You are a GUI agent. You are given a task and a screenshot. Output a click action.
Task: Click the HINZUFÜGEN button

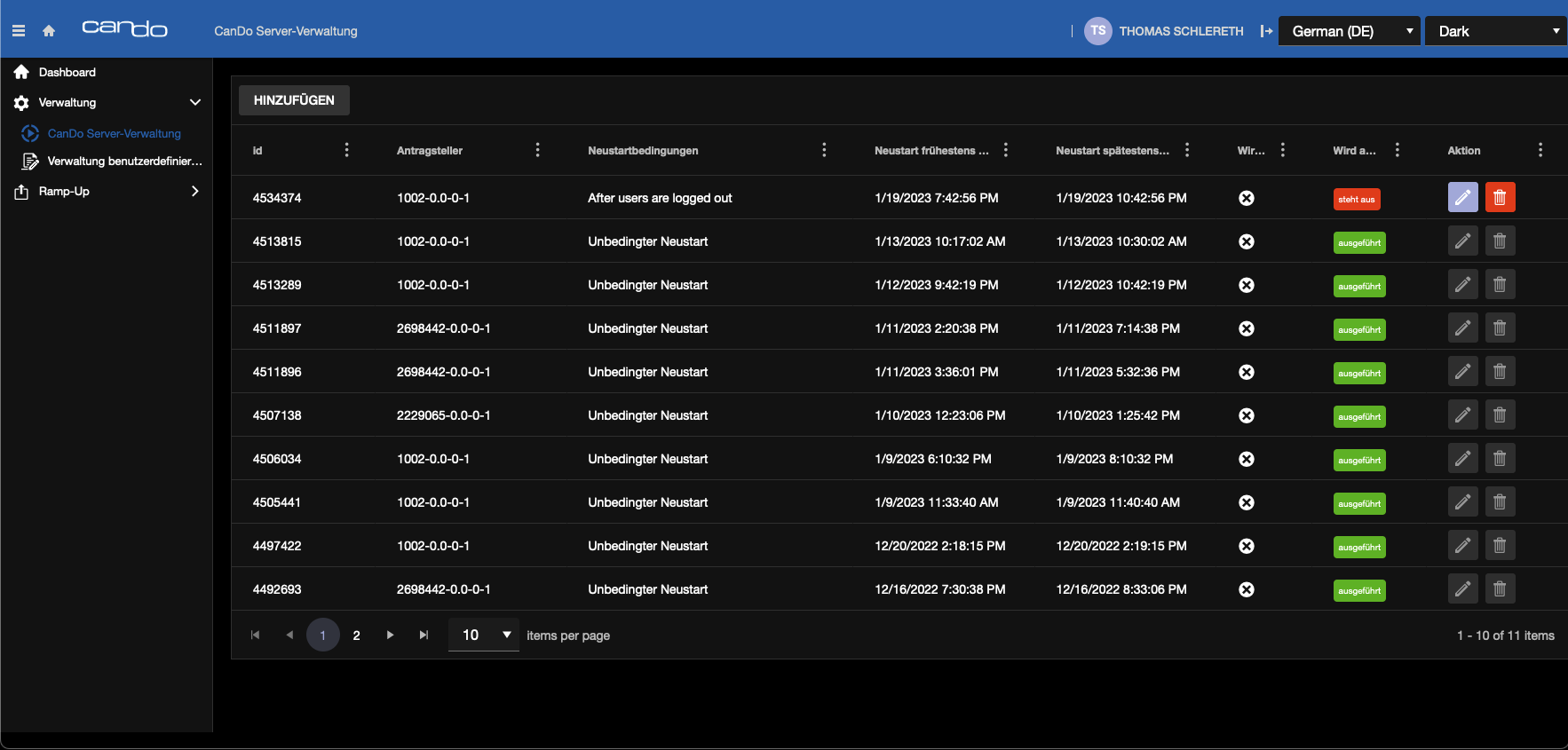click(294, 100)
